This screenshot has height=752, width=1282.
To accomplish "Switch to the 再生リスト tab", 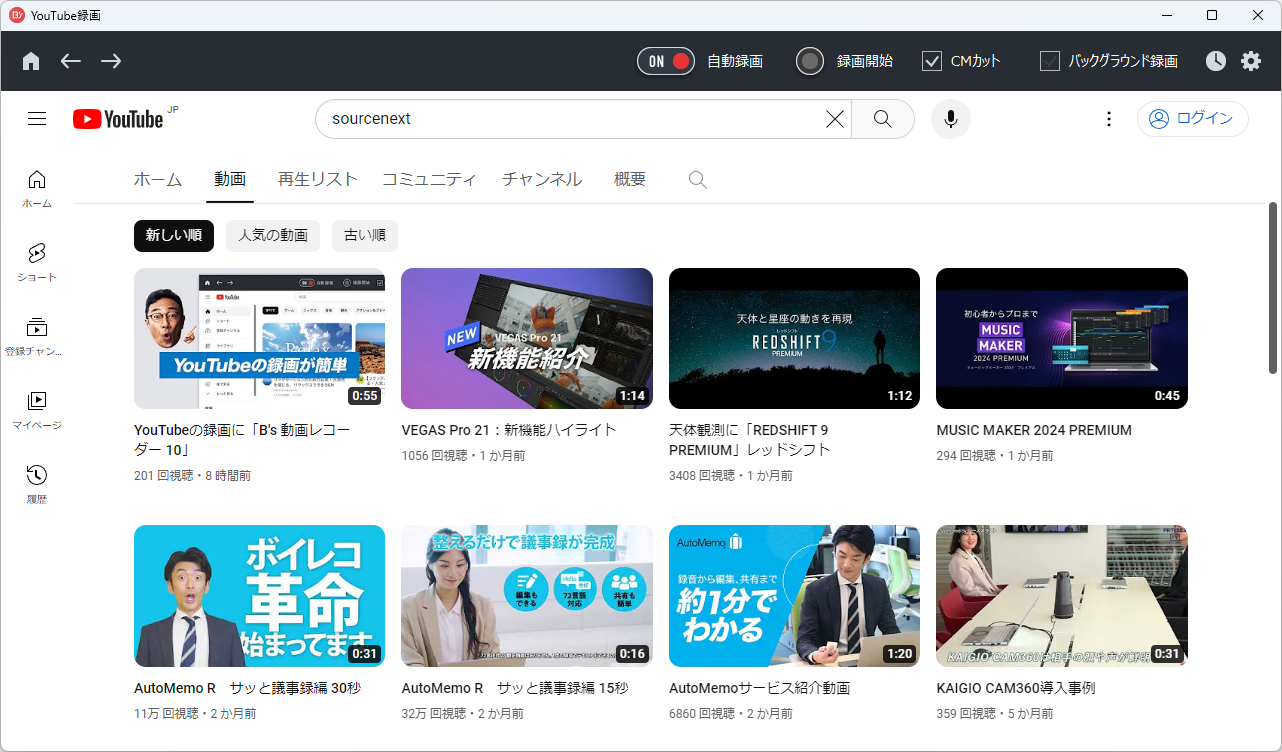I will click(318, 180).
